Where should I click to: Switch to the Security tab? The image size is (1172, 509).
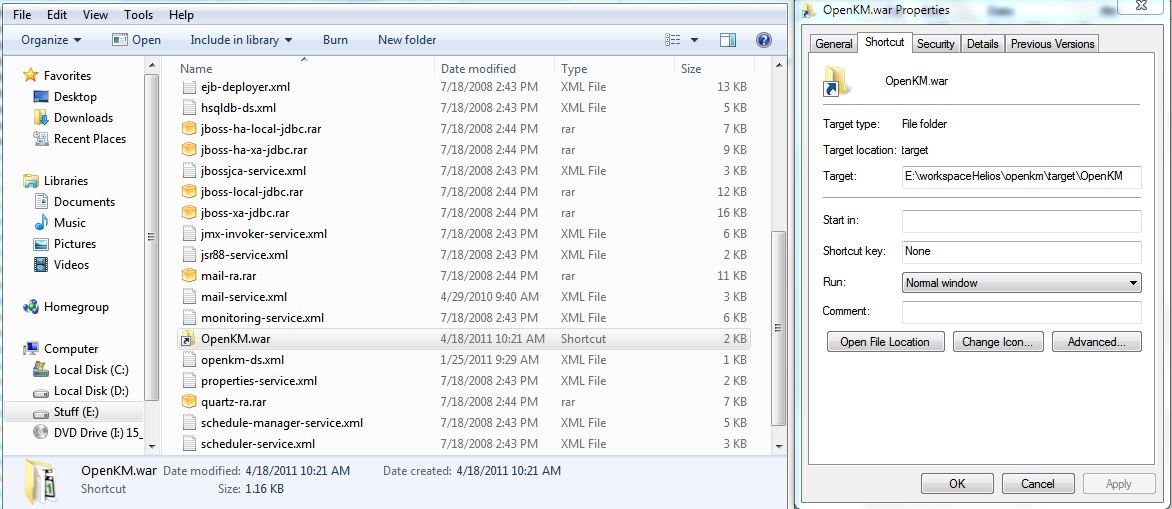coord(935,44)
